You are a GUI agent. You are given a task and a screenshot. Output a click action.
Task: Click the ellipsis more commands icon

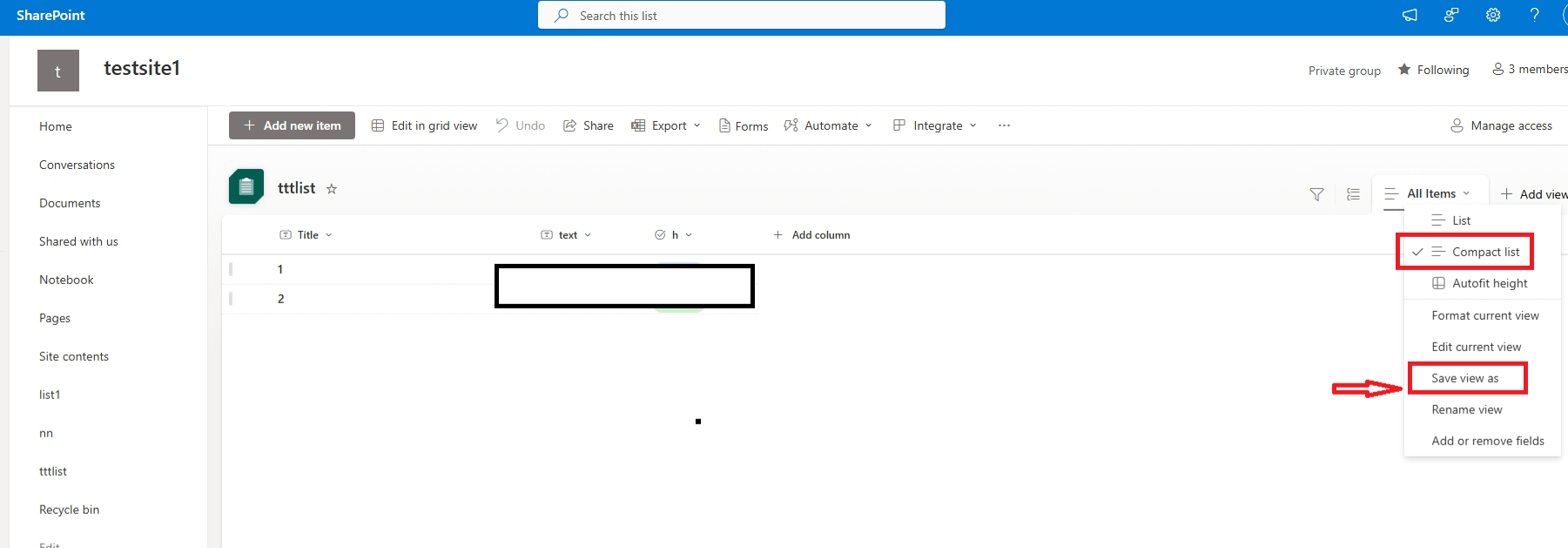point(1004,125)
